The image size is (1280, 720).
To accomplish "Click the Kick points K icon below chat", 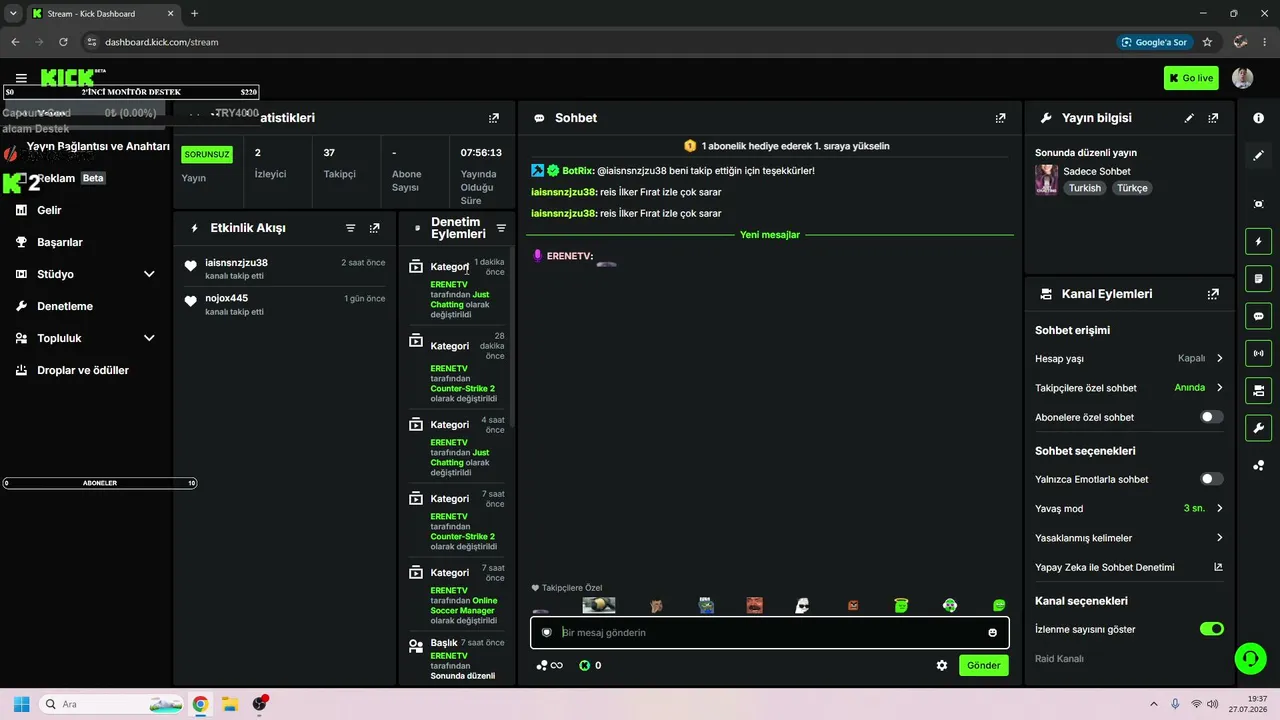I will (x=585, y=665).
